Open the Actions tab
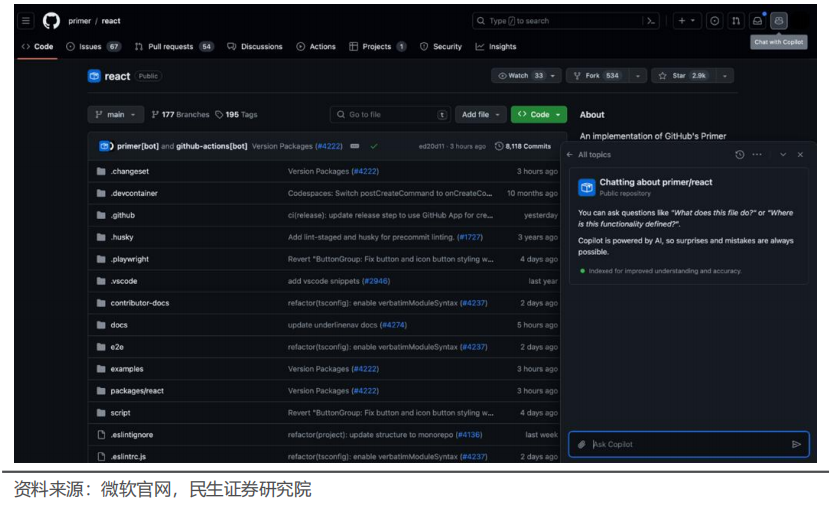The height and width of the screenshot is (508, 840). tap(316, 47)
